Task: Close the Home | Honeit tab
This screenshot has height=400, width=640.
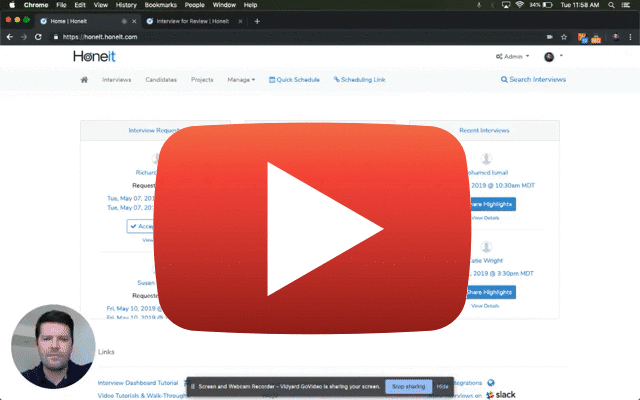Action: click(x=134, y=21)
